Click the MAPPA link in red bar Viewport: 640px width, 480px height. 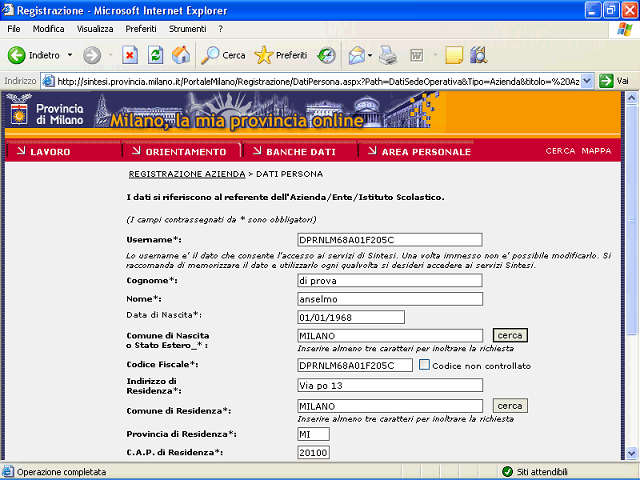coord(596,151)
